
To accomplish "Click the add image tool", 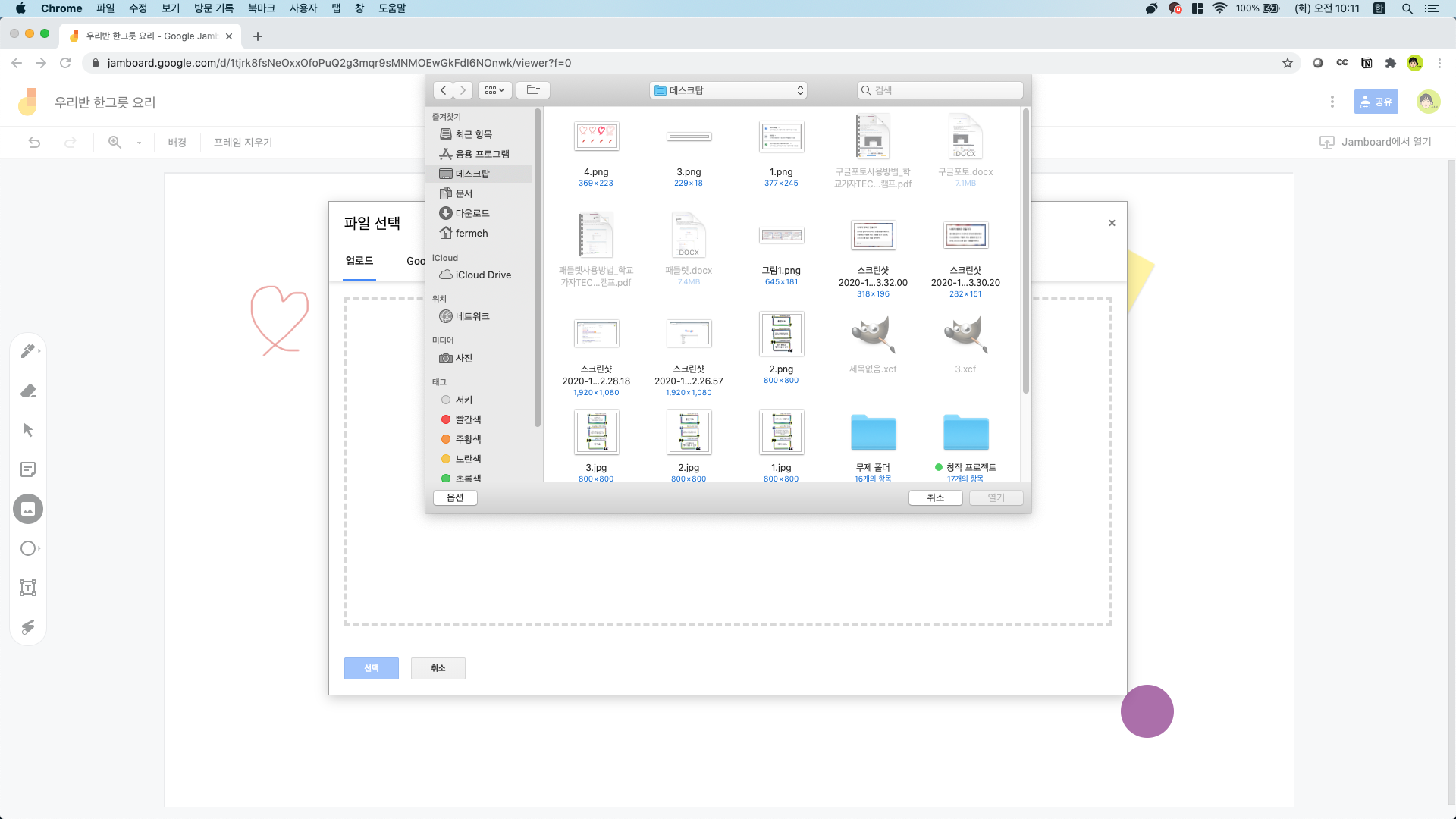I will tap(28, 509).
